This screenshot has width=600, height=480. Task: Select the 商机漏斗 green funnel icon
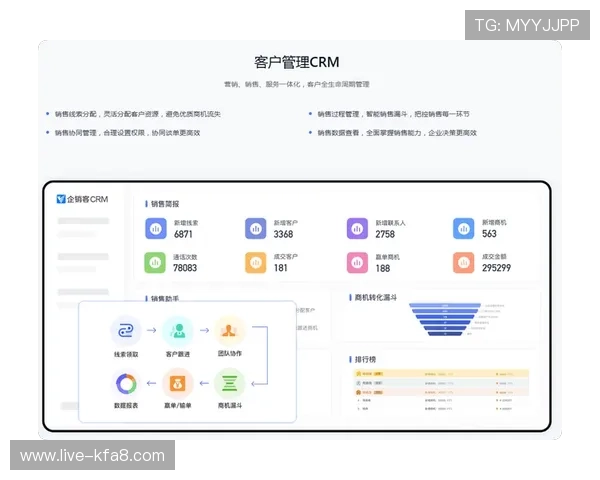230,383
